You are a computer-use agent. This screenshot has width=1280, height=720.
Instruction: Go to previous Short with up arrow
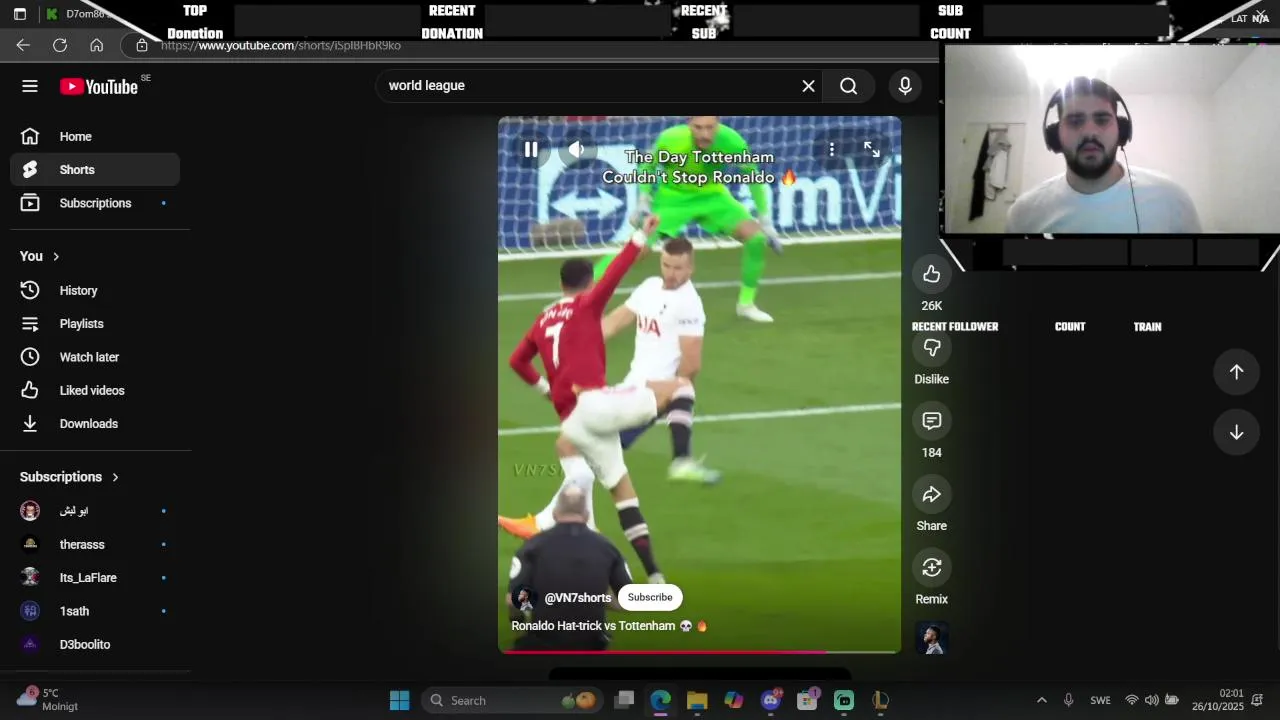(x=1236, y=372)
